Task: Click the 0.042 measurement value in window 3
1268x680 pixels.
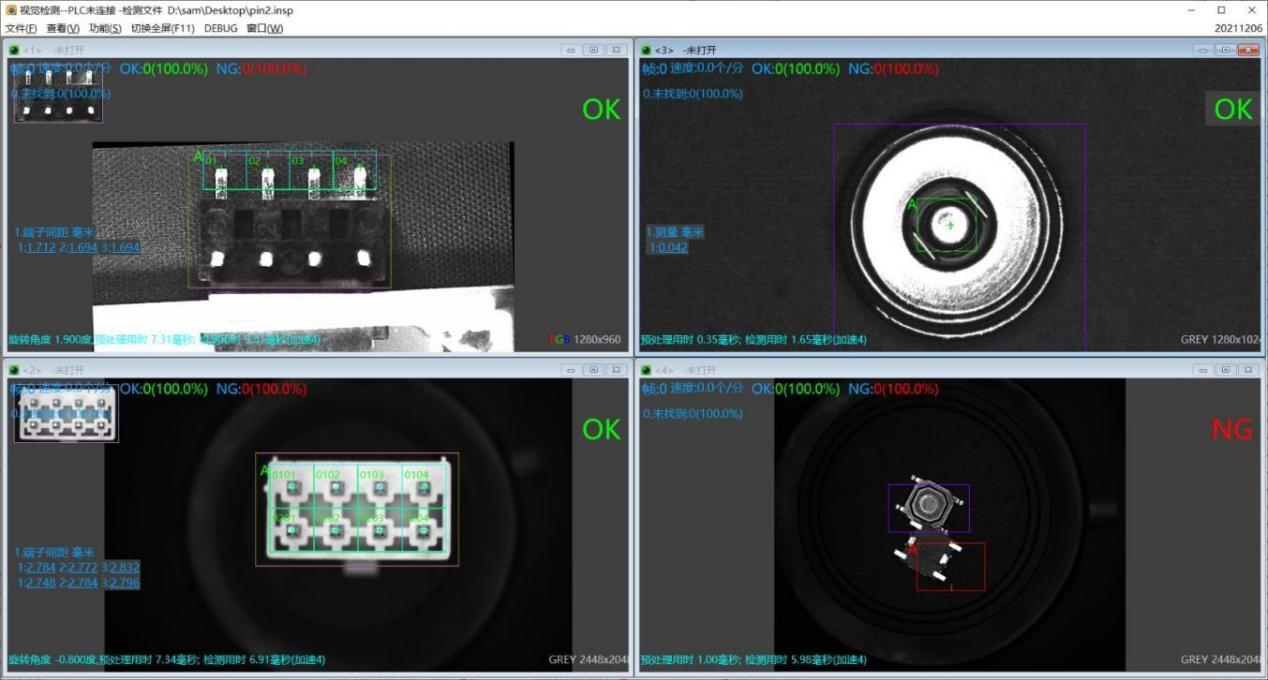Action: pyautogui.click(x=671, y=248)
